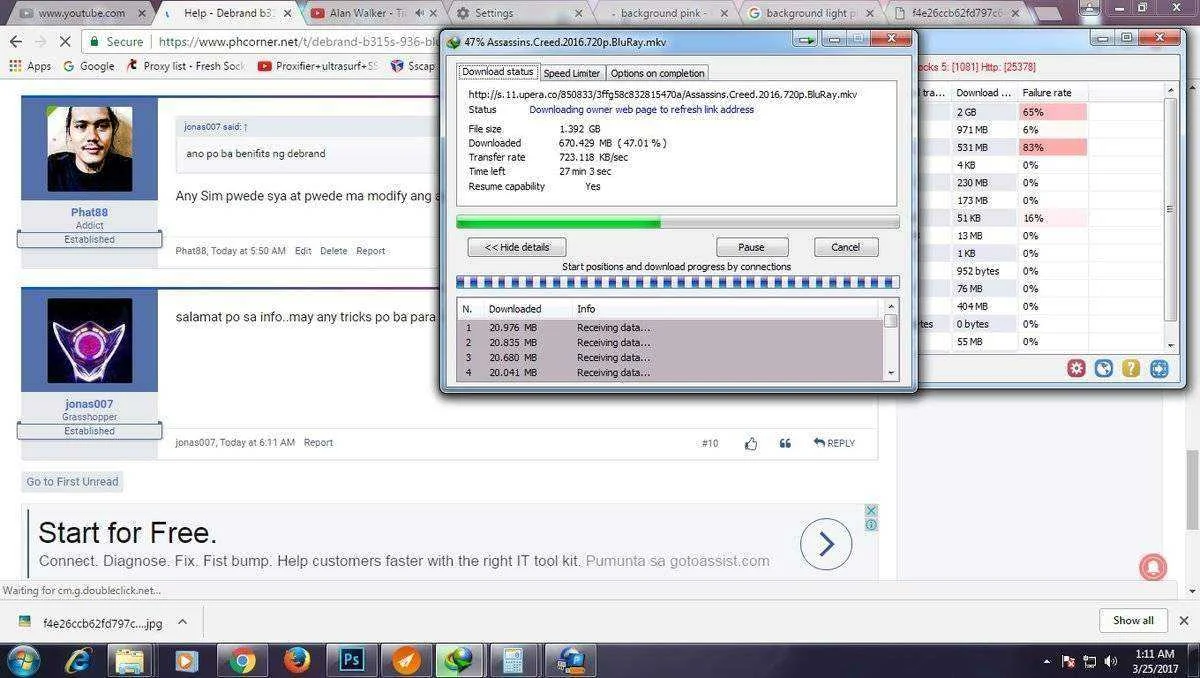
Task: Switch to the Settings browser tab
Action: [x=520, y=13]
